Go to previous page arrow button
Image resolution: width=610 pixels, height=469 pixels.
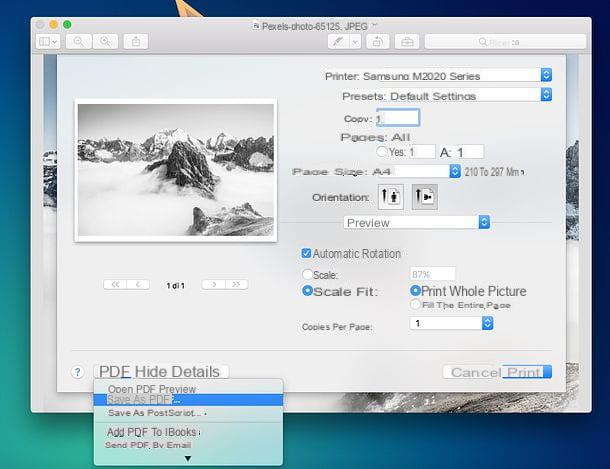click(x=138, y=284)
